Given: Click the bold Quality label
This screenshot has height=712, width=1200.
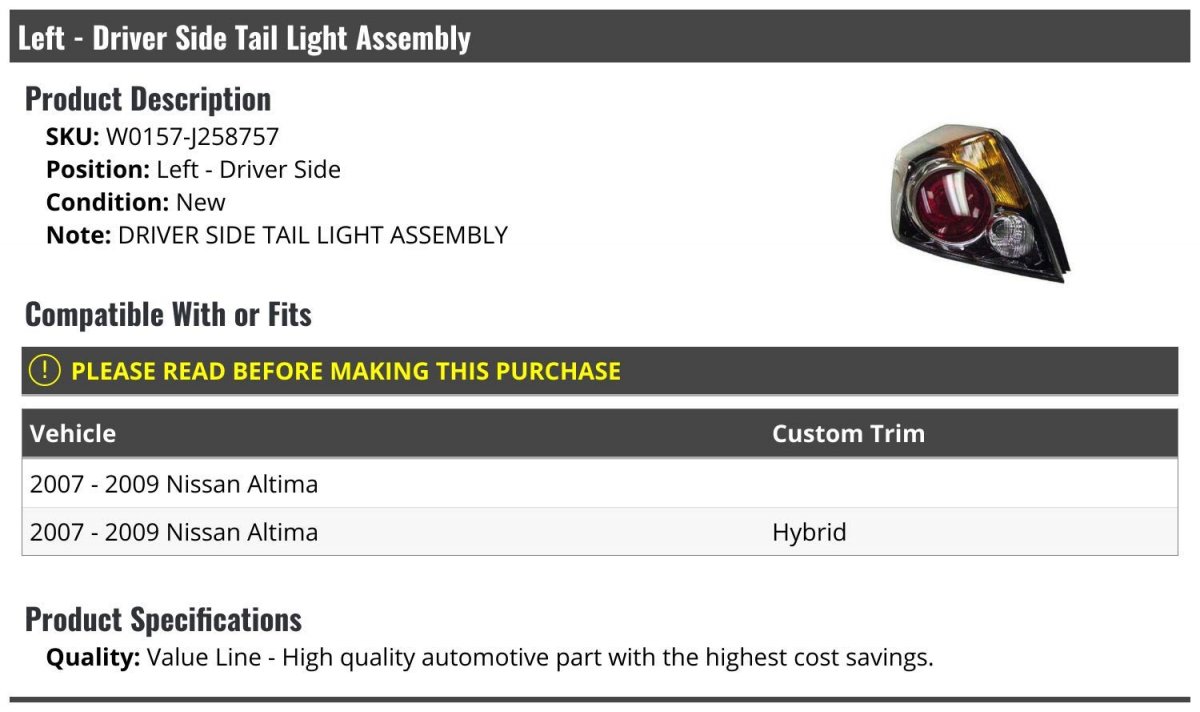Looking at the screenshot, I should (93, 658).
